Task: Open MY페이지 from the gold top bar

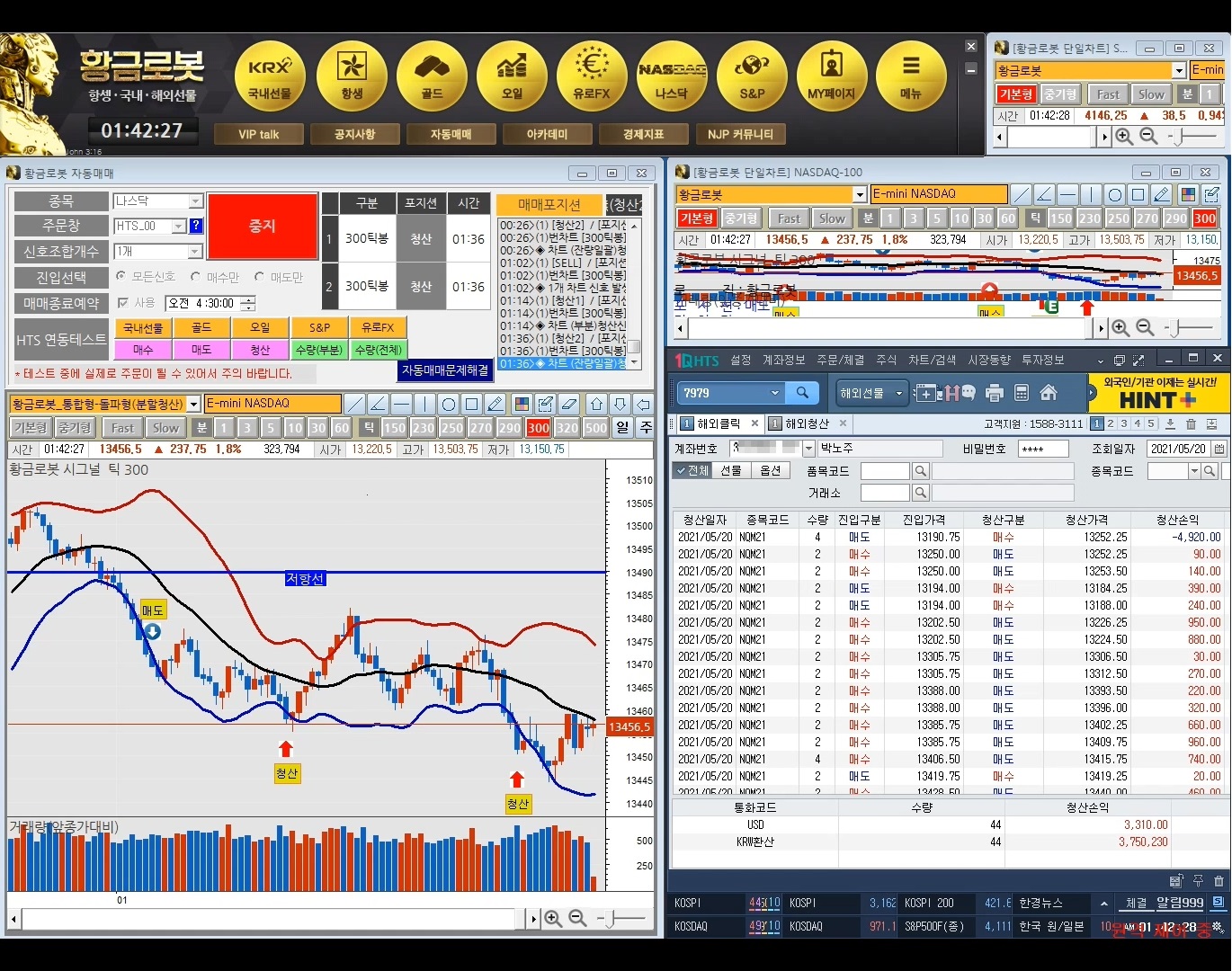Action: click(832, 76)
